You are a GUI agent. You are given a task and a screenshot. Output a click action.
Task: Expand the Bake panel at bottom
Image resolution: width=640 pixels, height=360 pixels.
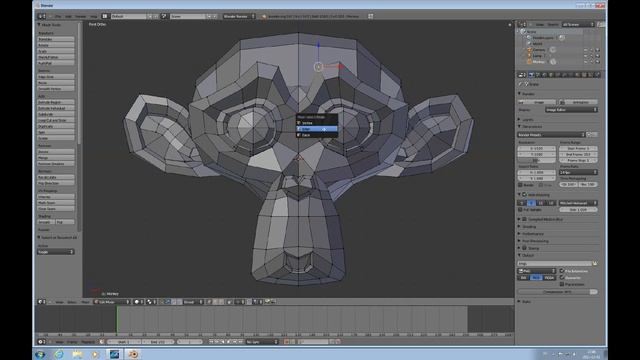point(526,302)
